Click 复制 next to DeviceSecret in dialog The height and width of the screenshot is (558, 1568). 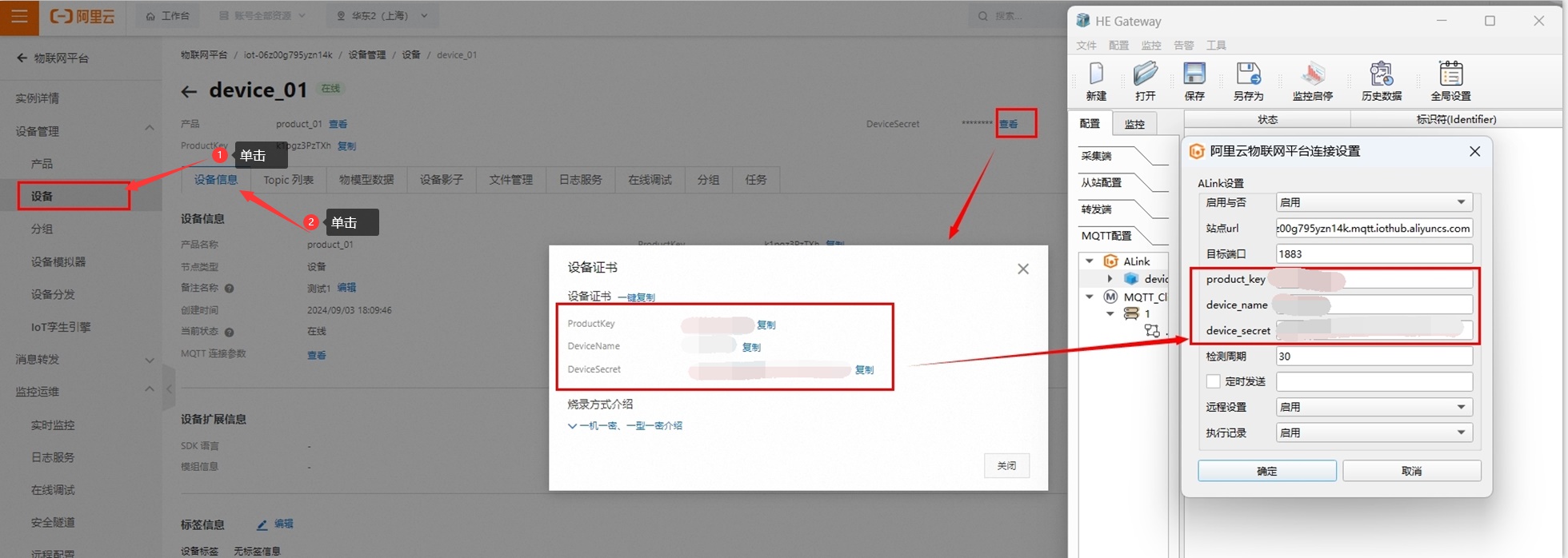(865, 370)
